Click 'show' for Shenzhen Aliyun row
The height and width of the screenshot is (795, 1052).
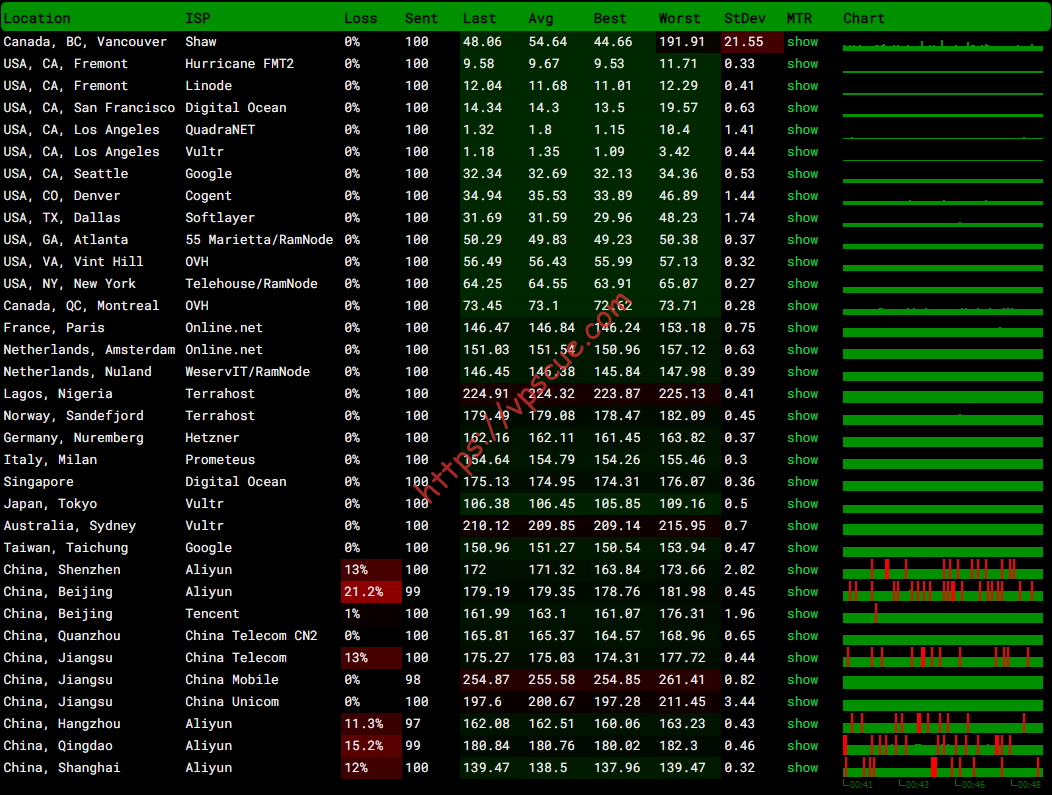click(802, 570)
